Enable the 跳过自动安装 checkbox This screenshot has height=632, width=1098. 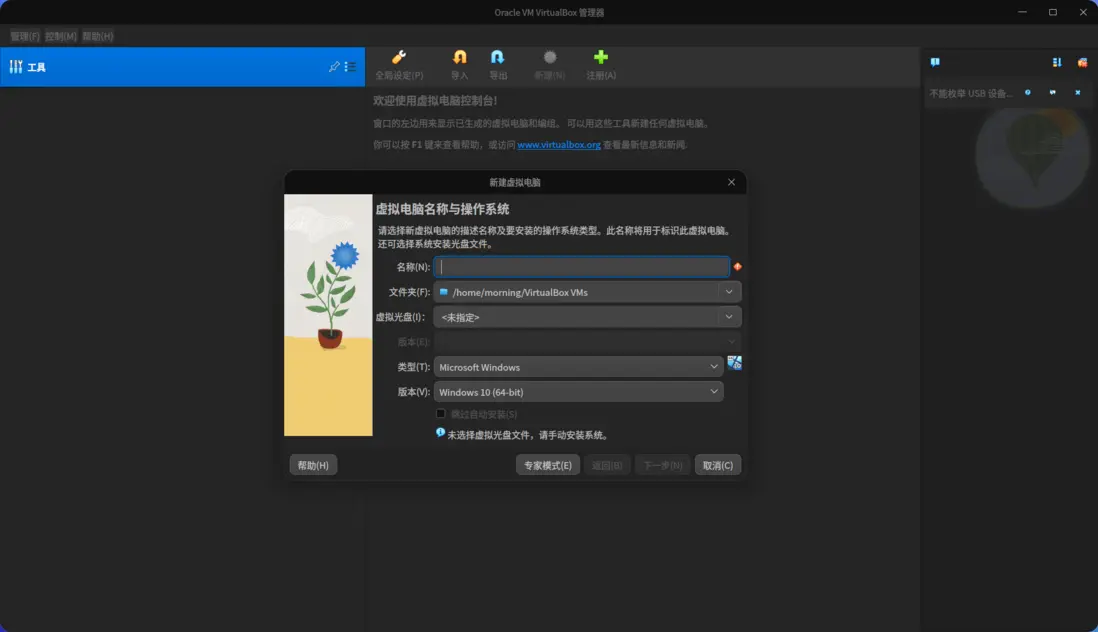point(440,413)
